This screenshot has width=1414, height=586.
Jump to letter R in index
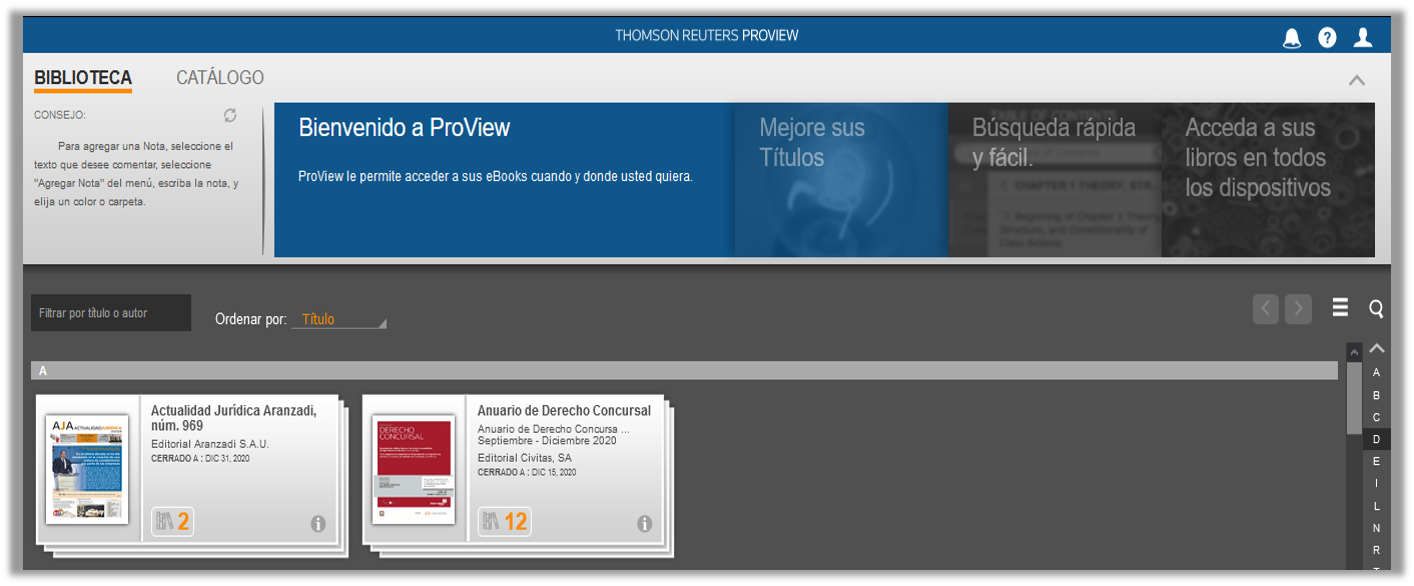[1376, 550]
